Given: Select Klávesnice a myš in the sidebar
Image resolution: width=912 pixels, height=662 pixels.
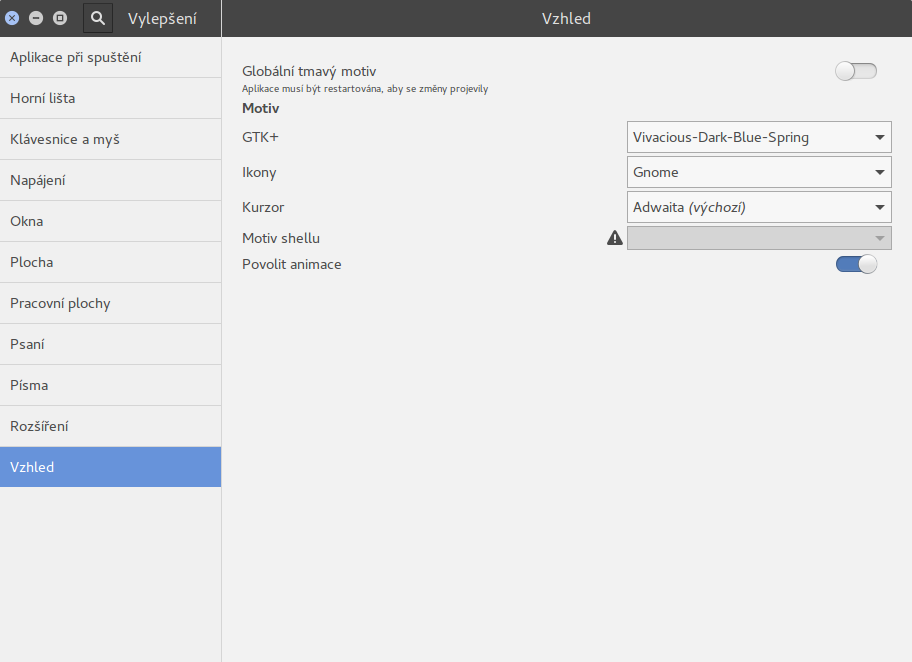Looking at the screenshot, I should (x=110, y=139).
